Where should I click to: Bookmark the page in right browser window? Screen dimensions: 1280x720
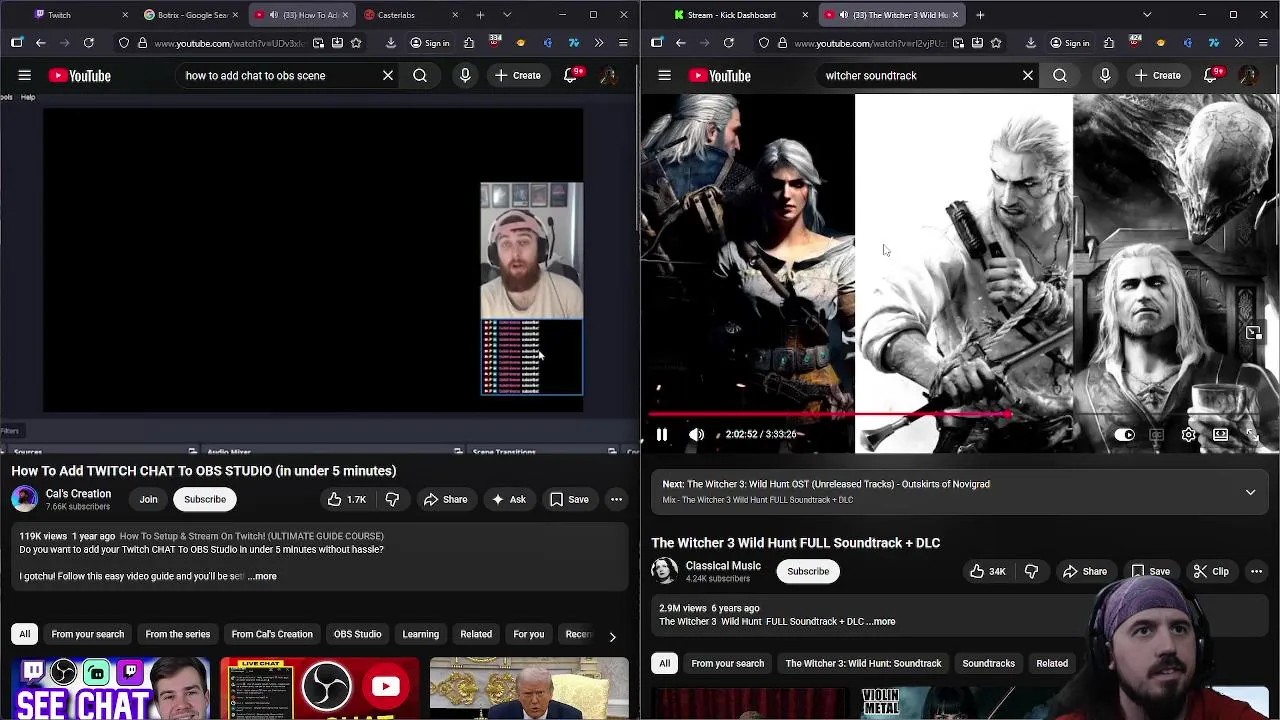pyautogui.click(x=996, y=43)
